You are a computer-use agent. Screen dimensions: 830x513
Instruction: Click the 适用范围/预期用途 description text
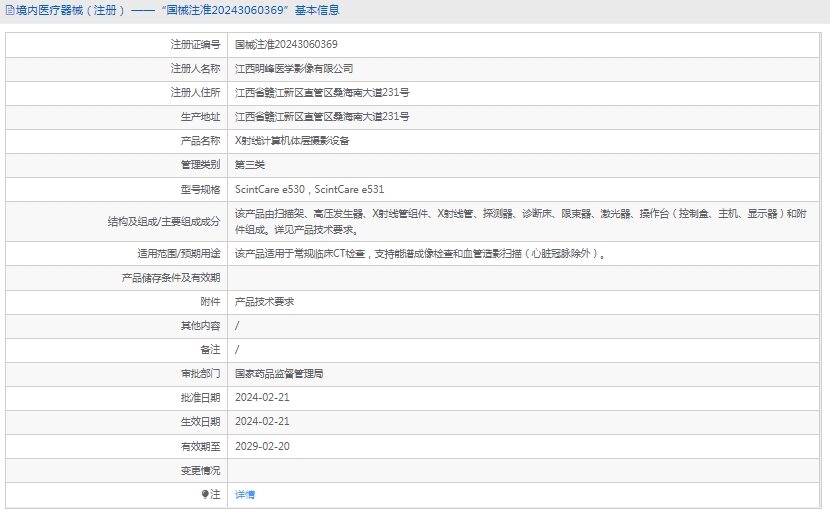(419, 254)
